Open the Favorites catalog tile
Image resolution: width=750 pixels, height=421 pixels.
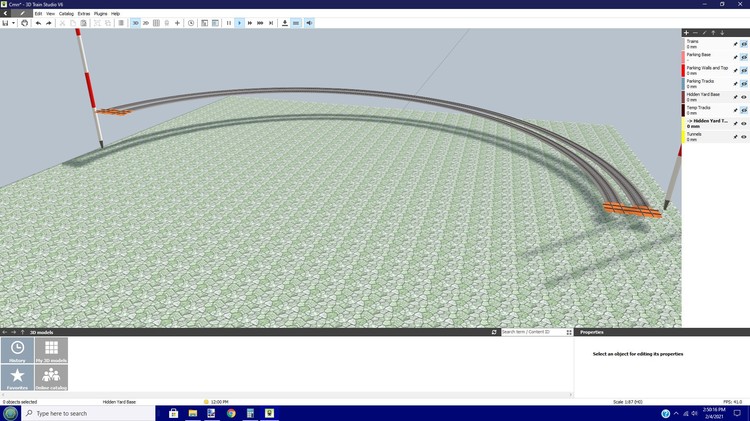pos(17,377)
